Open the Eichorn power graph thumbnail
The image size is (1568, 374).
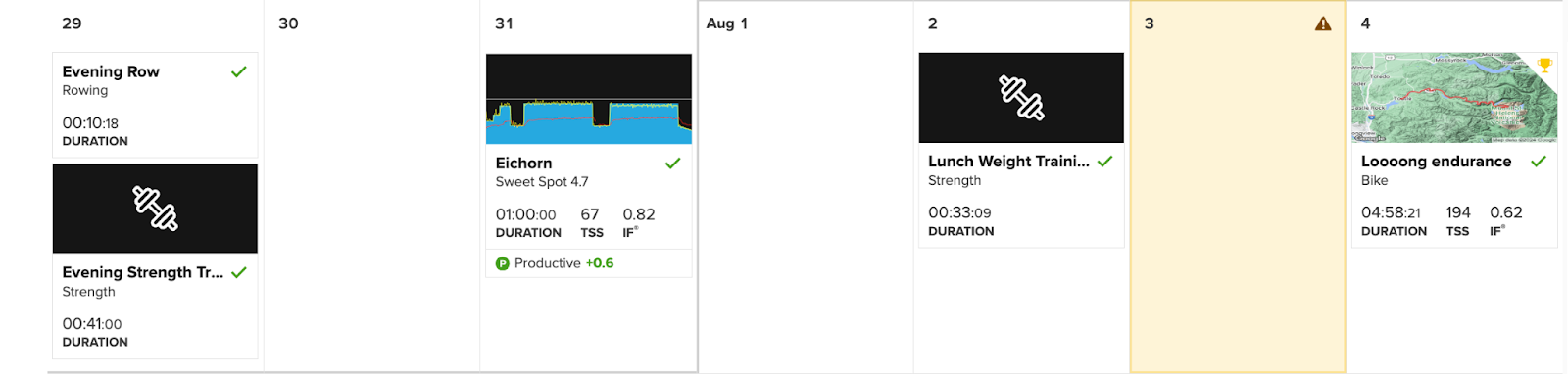click(x=589, y=99)
